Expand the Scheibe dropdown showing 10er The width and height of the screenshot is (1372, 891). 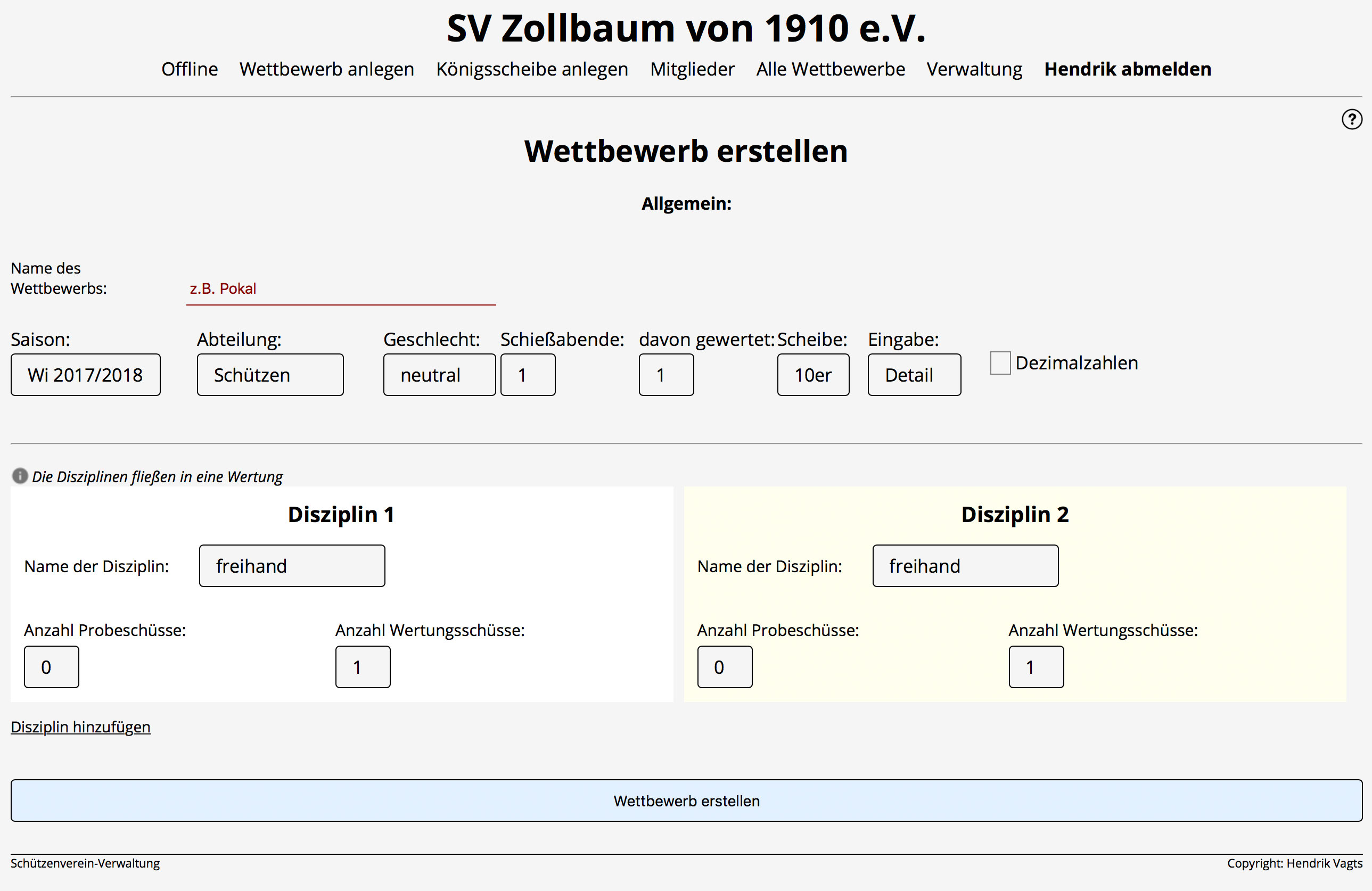[x=812, y=375]
